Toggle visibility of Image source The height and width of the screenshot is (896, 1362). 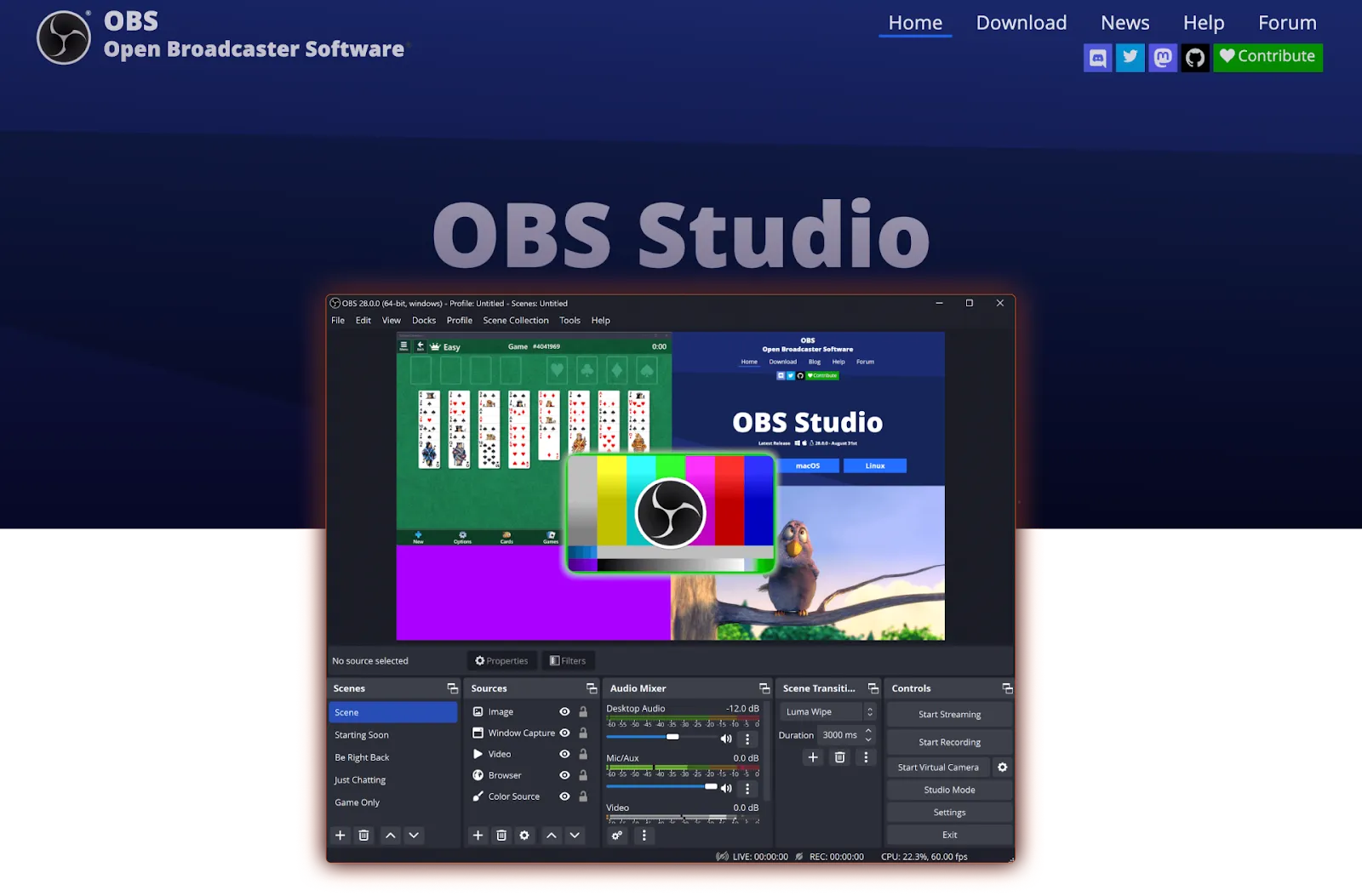564,712
